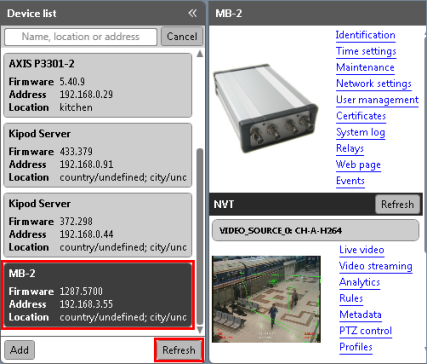Click the device search input field
Image resolution: width=427 pixels, height=364 pixels.
tap(81, 37)
